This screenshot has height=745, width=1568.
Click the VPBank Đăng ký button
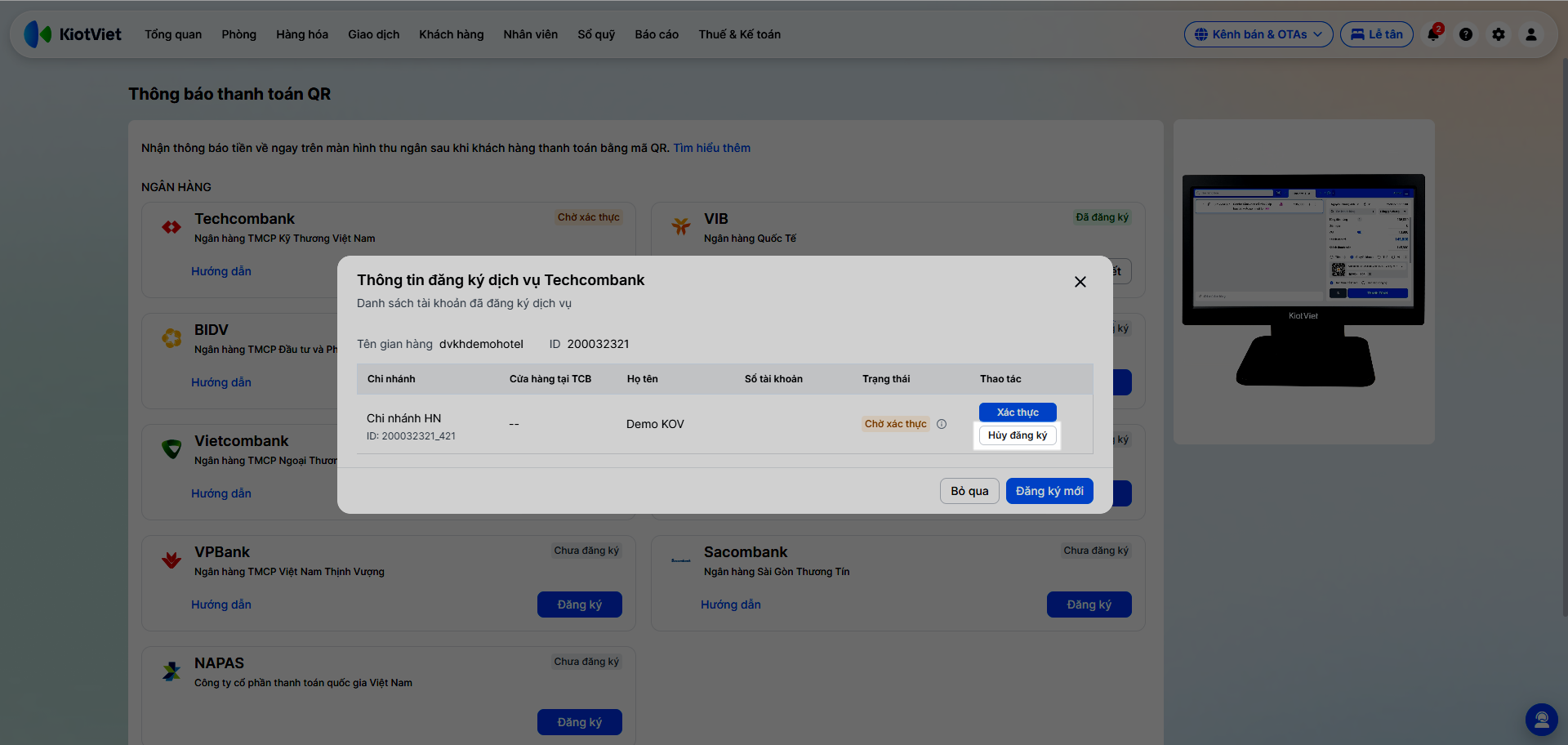580,604
